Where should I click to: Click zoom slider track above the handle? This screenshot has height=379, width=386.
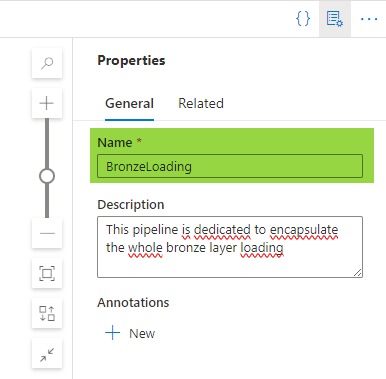47,143
